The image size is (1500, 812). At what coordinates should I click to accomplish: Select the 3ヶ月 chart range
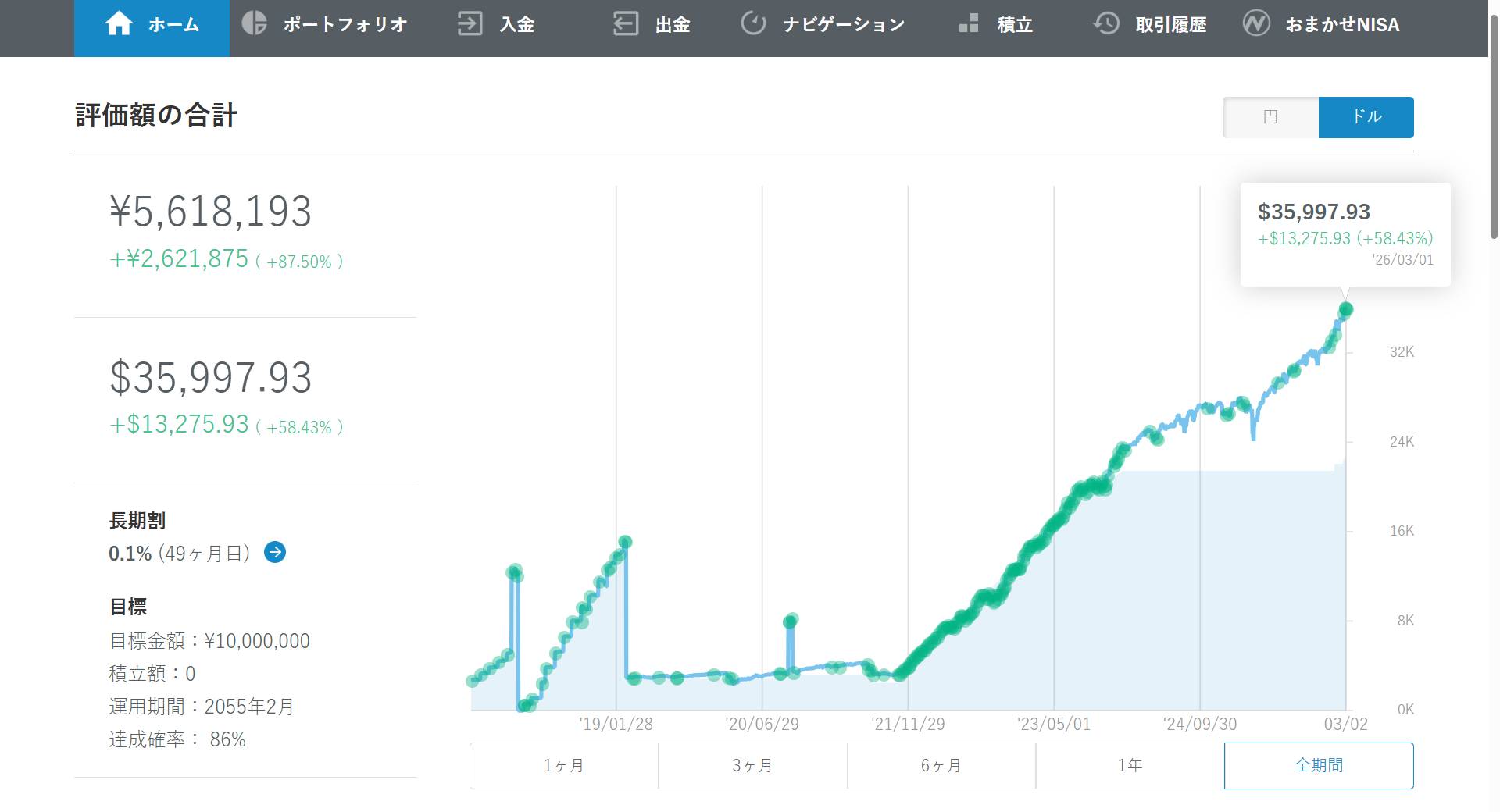pyautogui.click(x=752, y=765)
